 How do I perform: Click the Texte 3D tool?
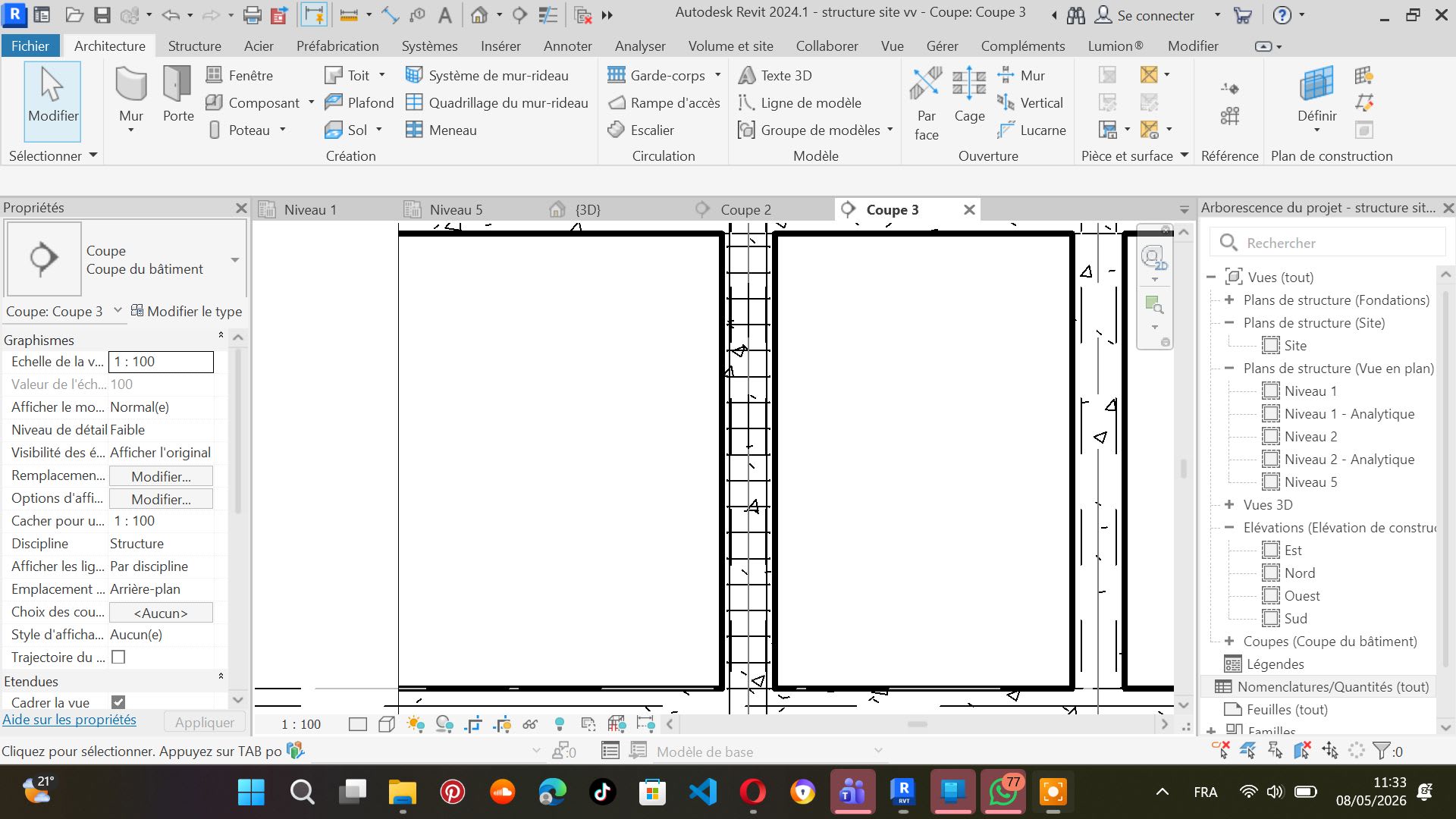(775, 75)
